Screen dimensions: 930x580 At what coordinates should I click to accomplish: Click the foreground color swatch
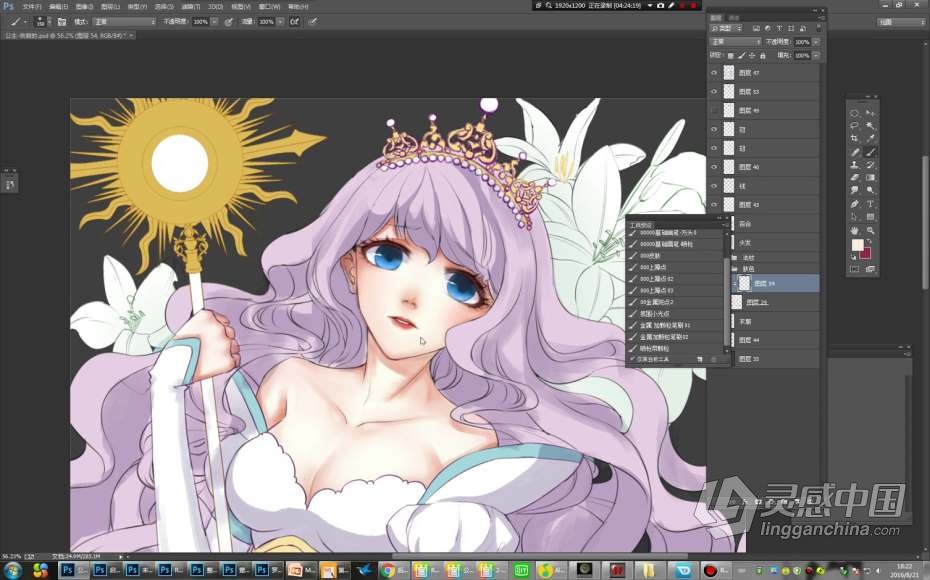click(857, 245)
